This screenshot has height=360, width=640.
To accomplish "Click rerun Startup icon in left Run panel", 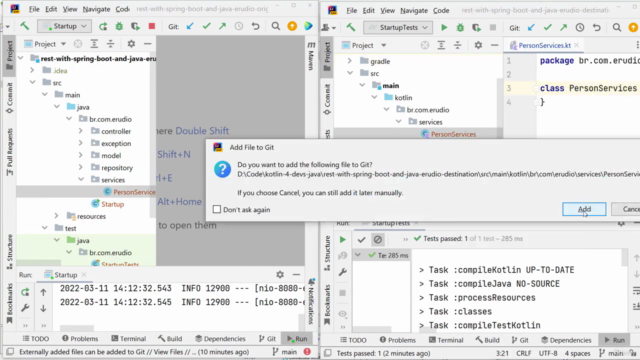I will pos(25,292).
